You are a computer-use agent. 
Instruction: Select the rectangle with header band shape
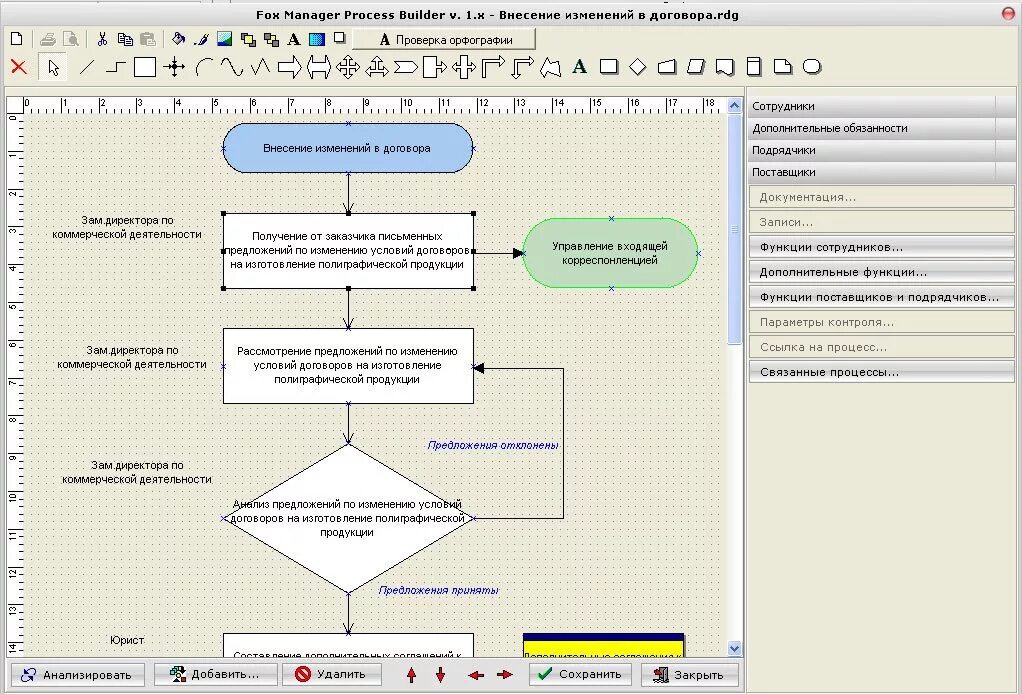[753, 66]
